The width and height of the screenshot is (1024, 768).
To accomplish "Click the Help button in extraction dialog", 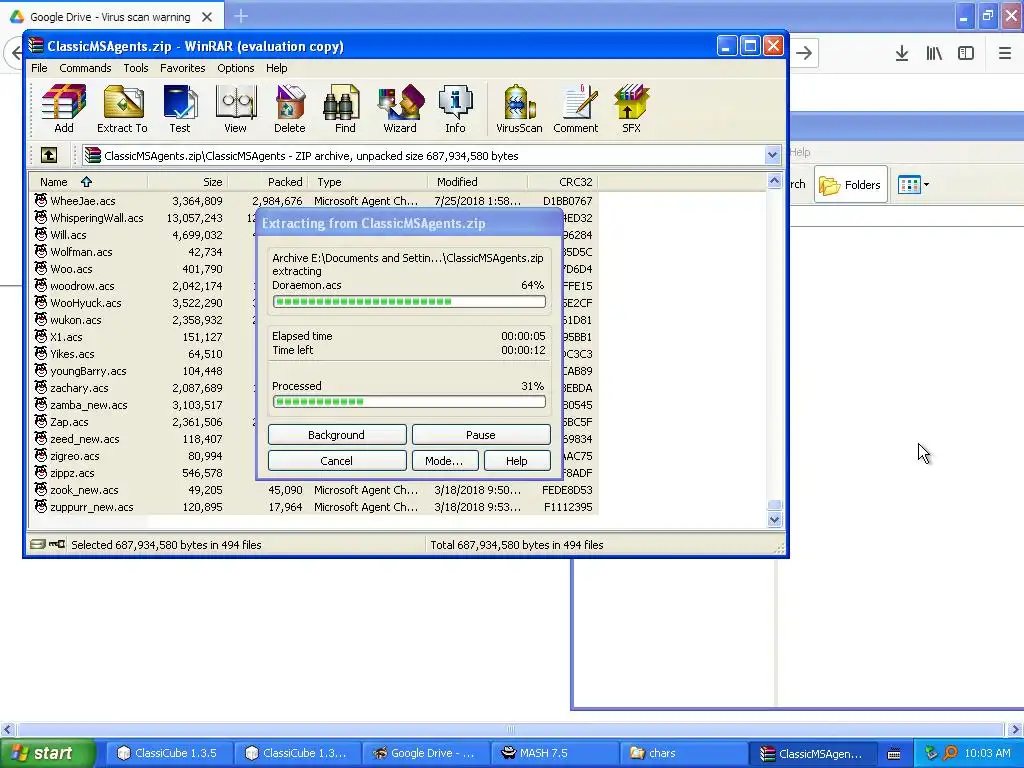I will click(x=517, y=460).
